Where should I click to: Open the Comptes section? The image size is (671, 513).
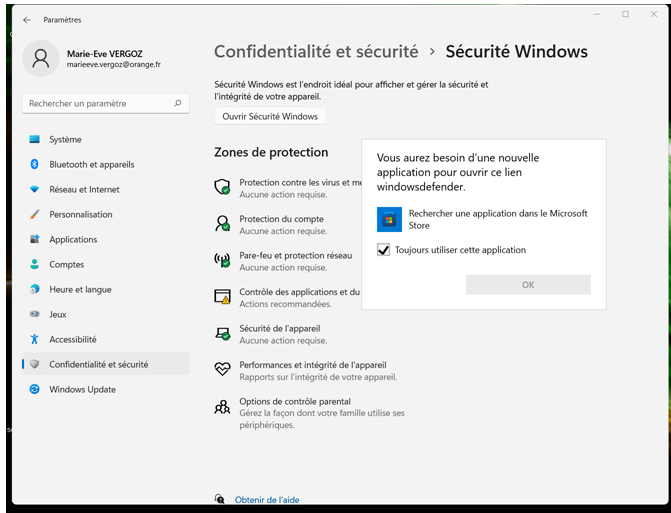[x=105, y=264]
